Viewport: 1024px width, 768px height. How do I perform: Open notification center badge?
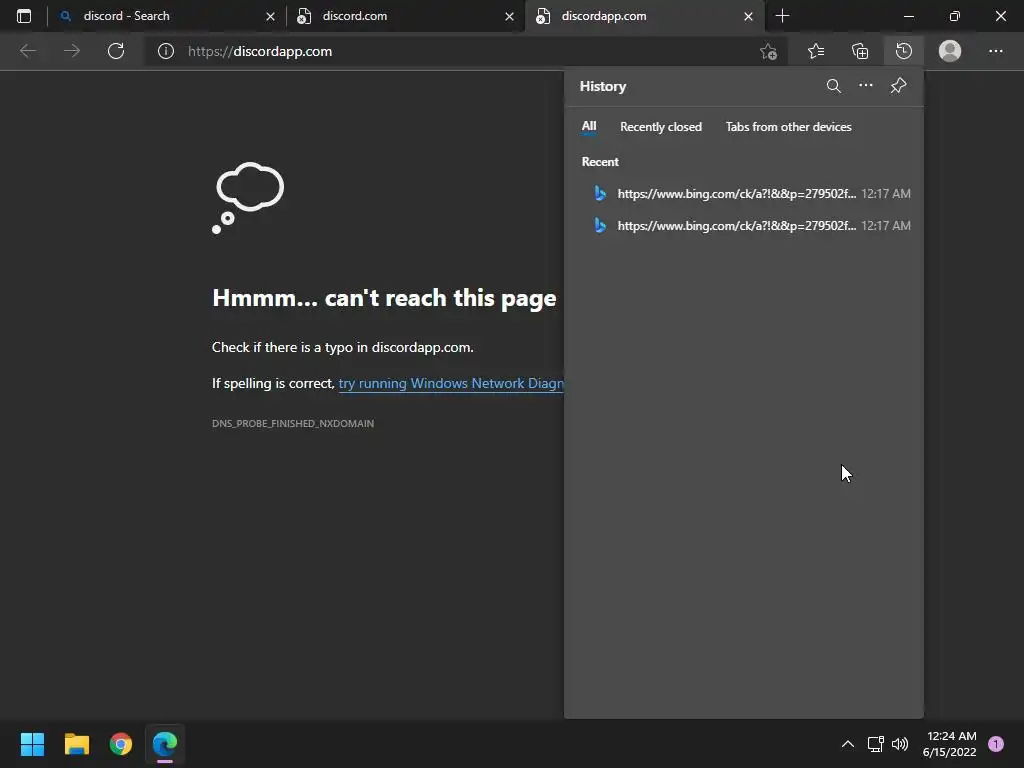coord(995,744)
